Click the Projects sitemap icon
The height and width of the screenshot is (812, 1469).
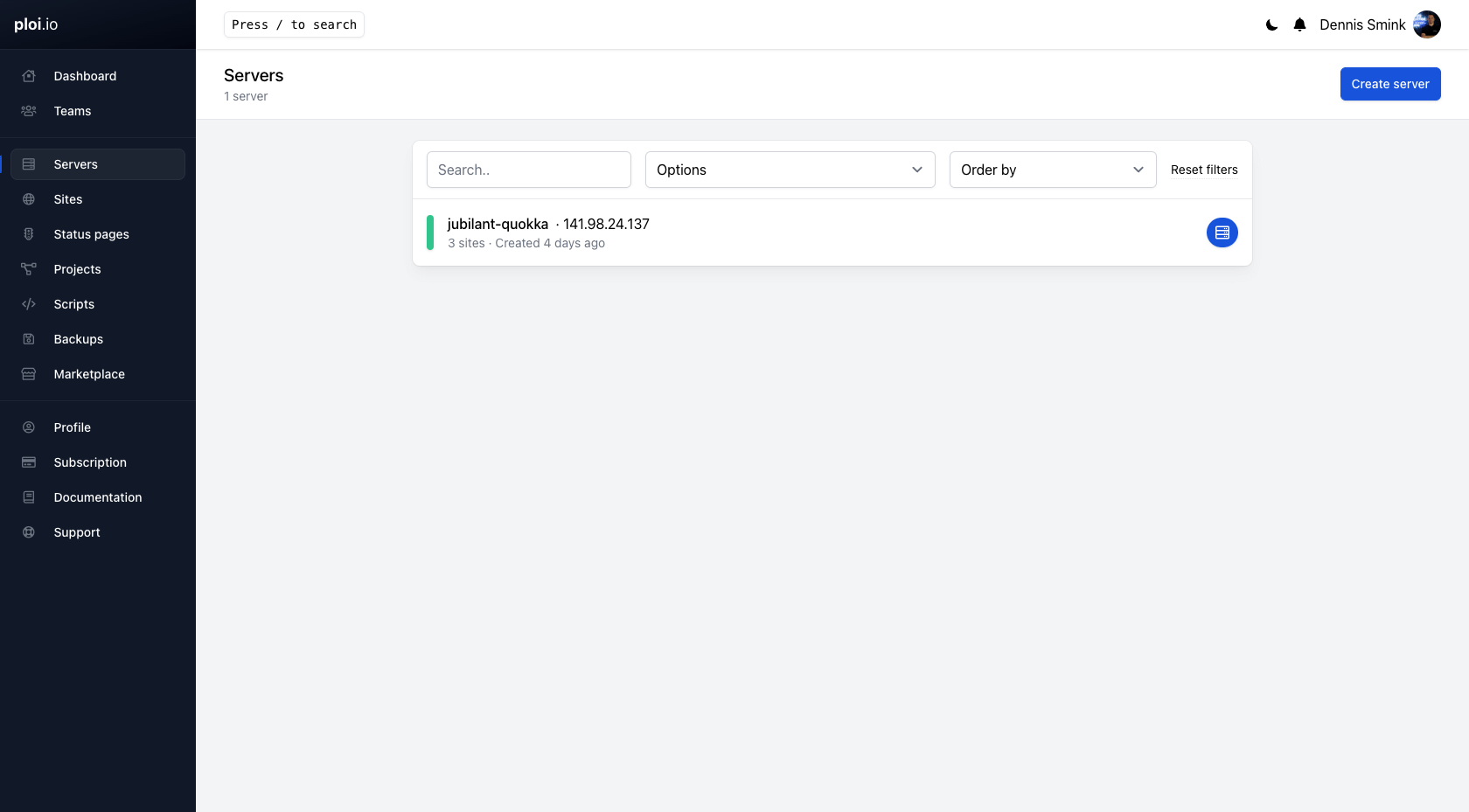coord(29,268)
